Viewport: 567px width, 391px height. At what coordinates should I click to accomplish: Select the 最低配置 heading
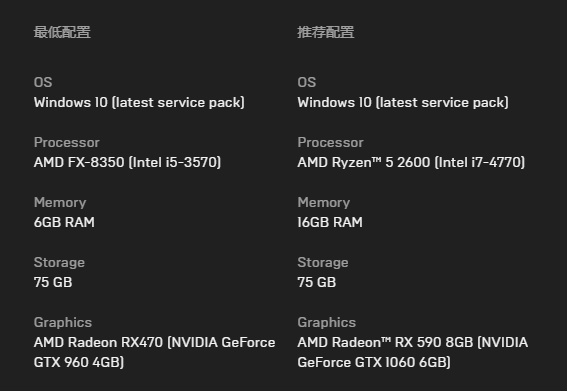pos(62,32)
